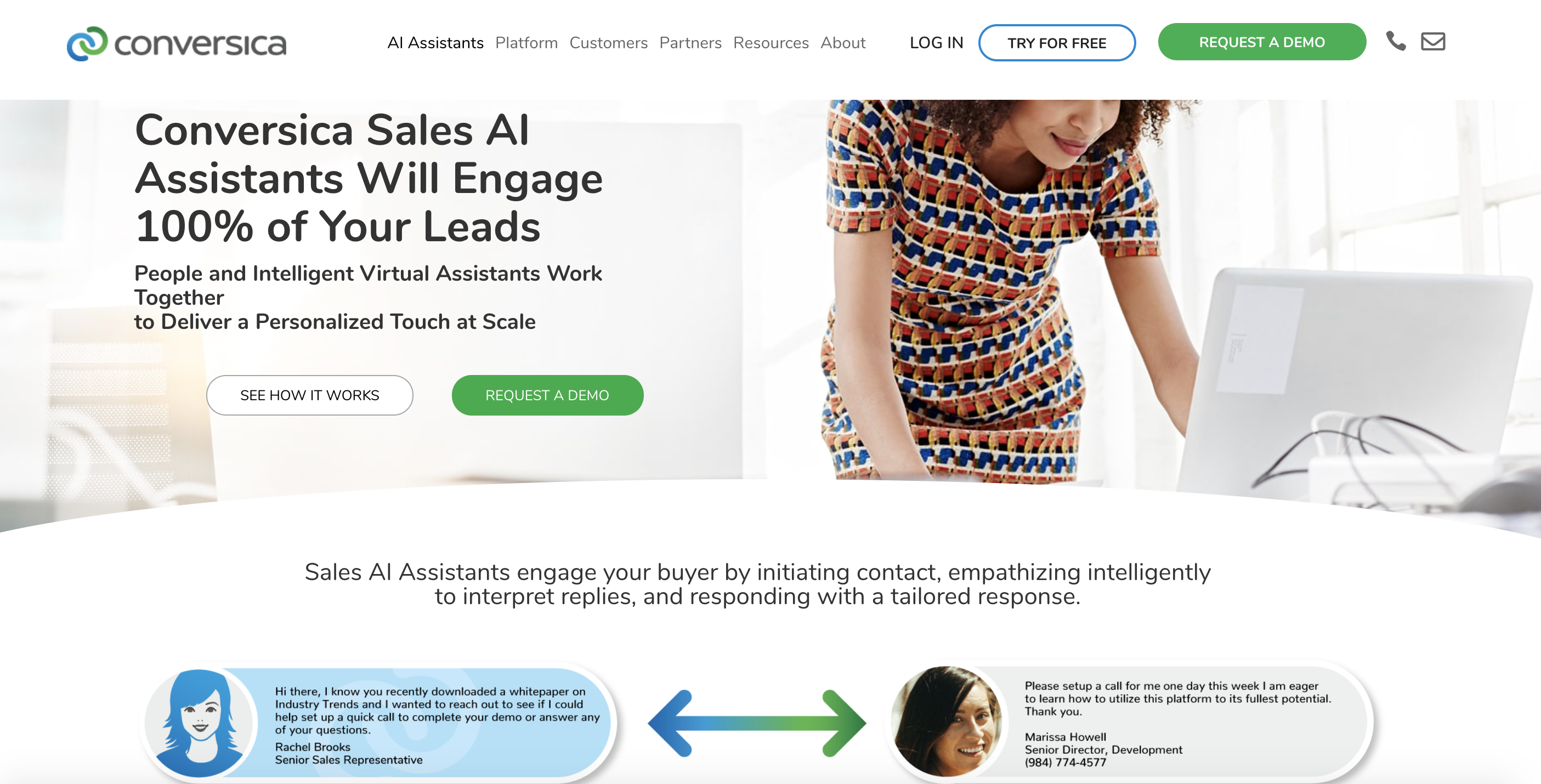Click the TRY FOR FREE button
The height and width of the screenshot is (784, 1541).
(1057, 42)
